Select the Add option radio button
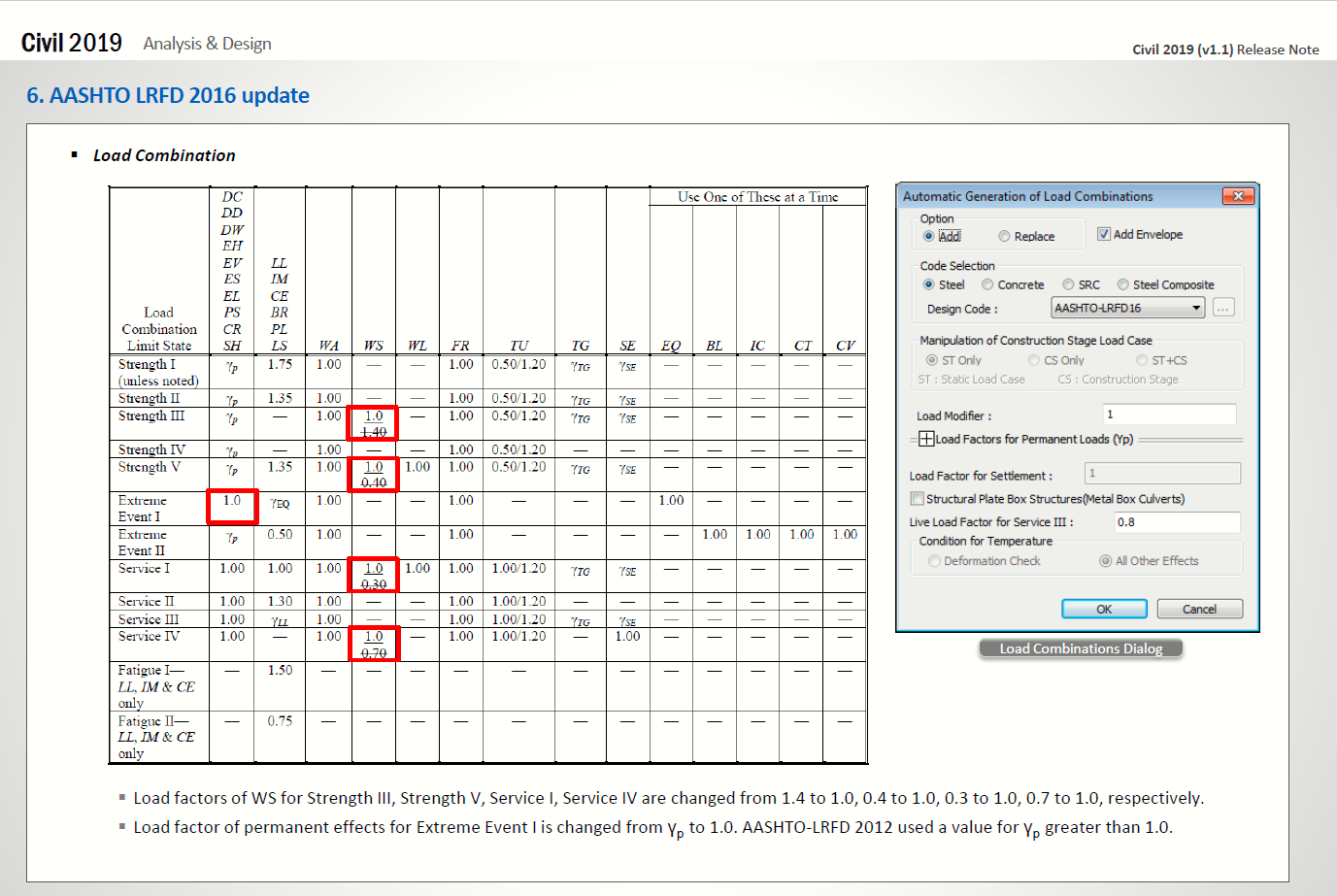 pos(929,236)
